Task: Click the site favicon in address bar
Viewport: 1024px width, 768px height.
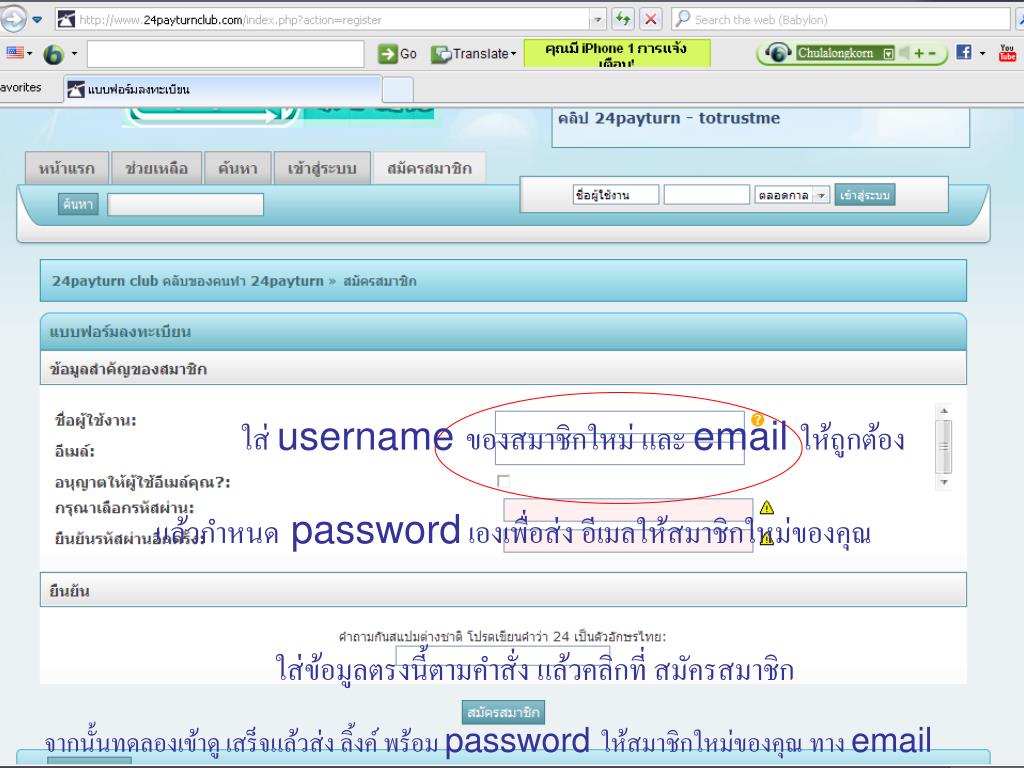Action: tap(66, 20)
